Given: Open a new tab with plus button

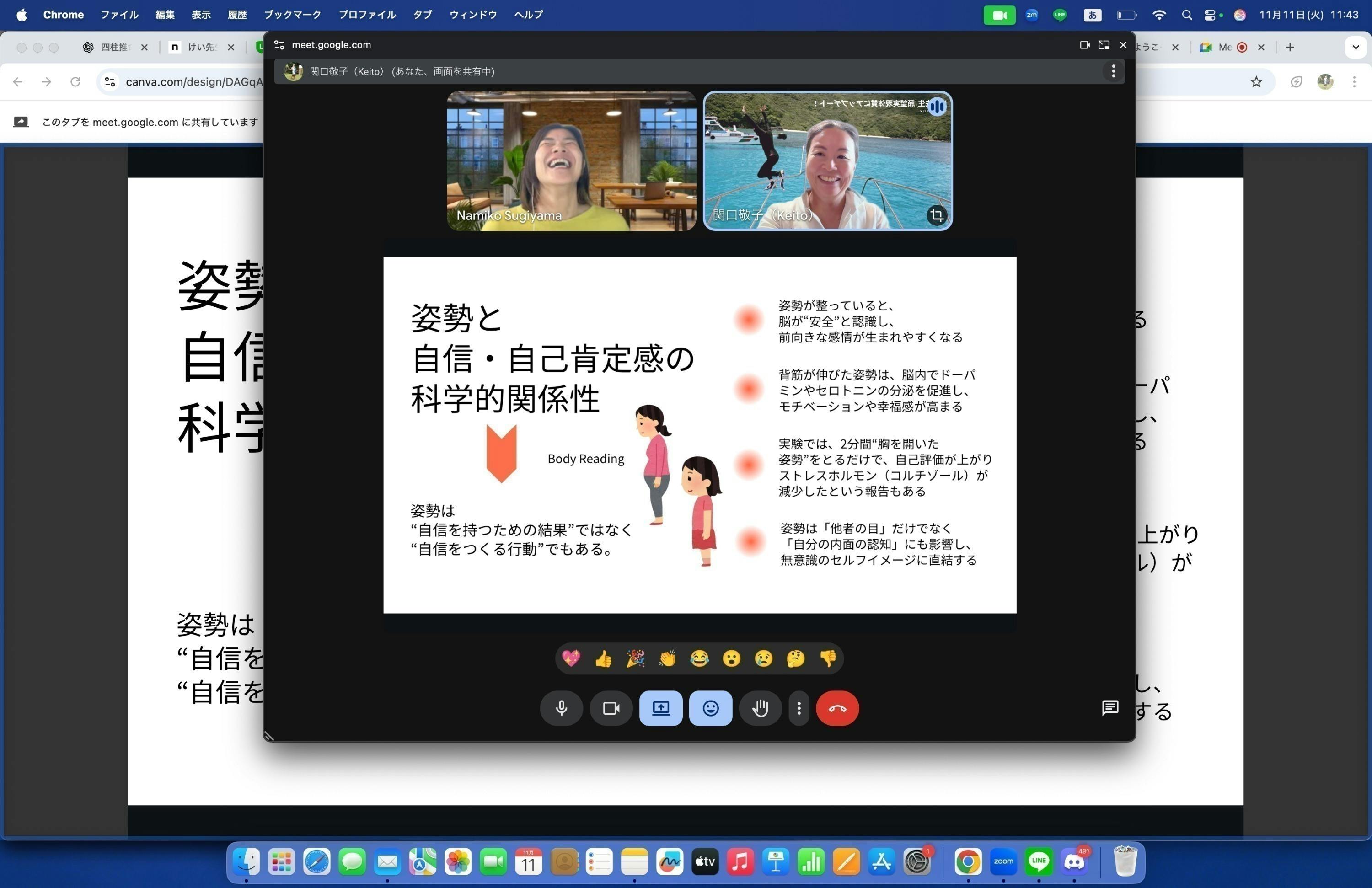Looking at the screenshot, I should point(1290,47).
